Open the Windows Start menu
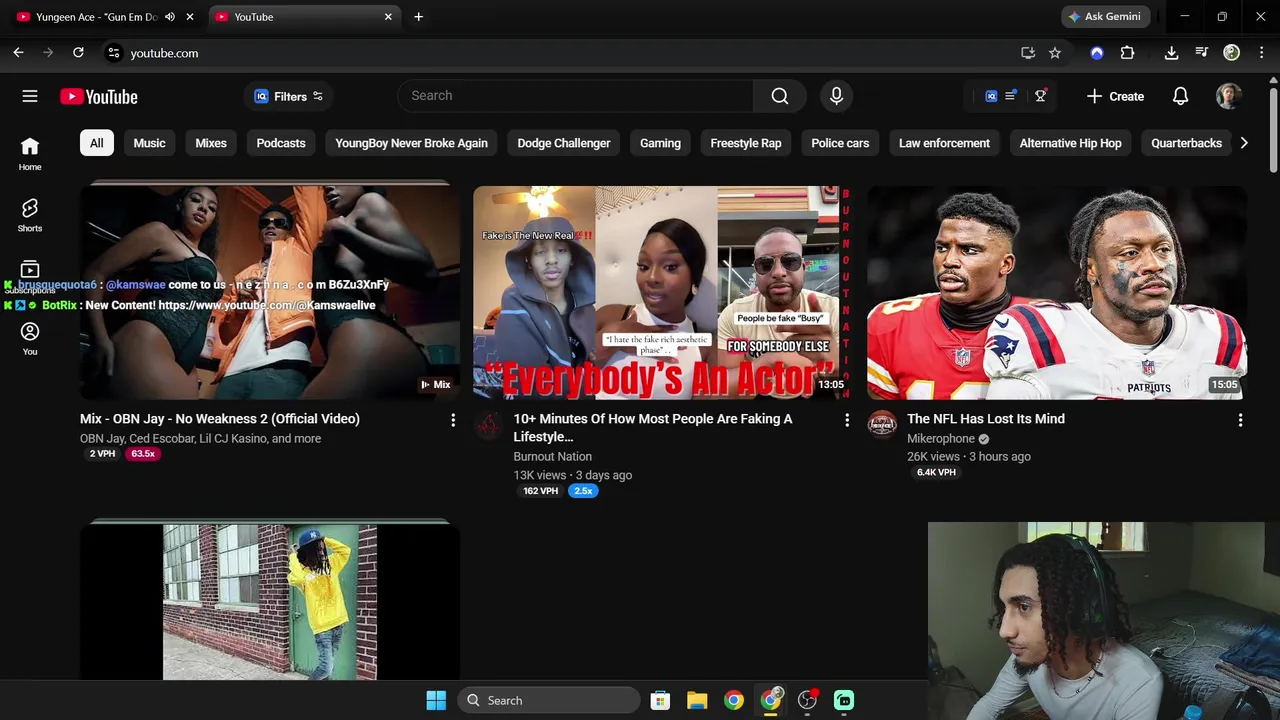 point(436,700)
